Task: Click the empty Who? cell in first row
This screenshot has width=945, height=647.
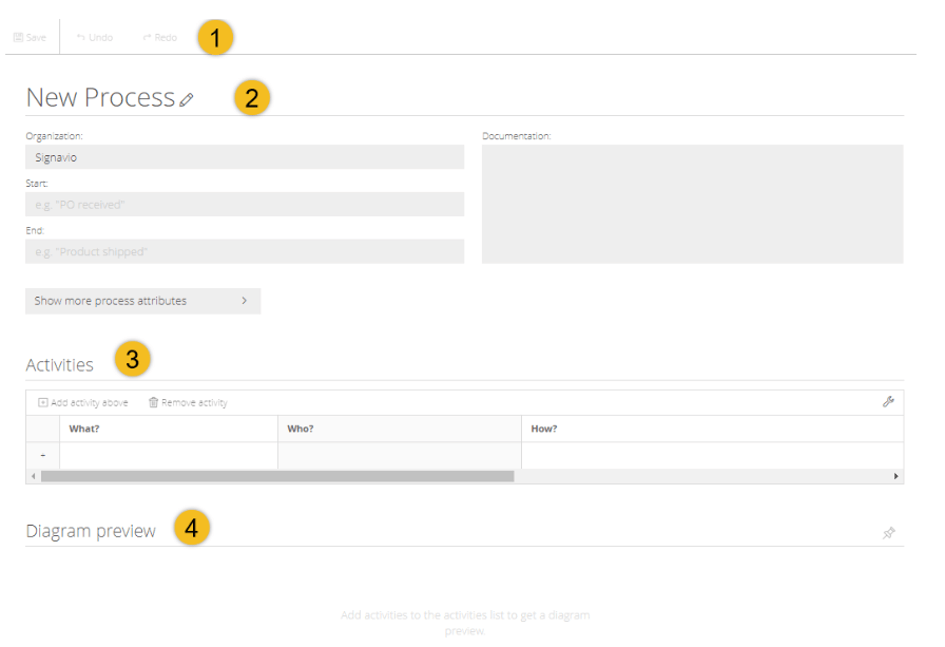Action: click(x=399, y=455)
